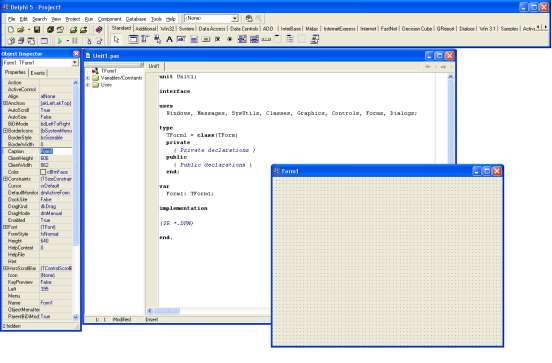
Task: Click the New Form toolbar icon
Action: pos(44,41)
